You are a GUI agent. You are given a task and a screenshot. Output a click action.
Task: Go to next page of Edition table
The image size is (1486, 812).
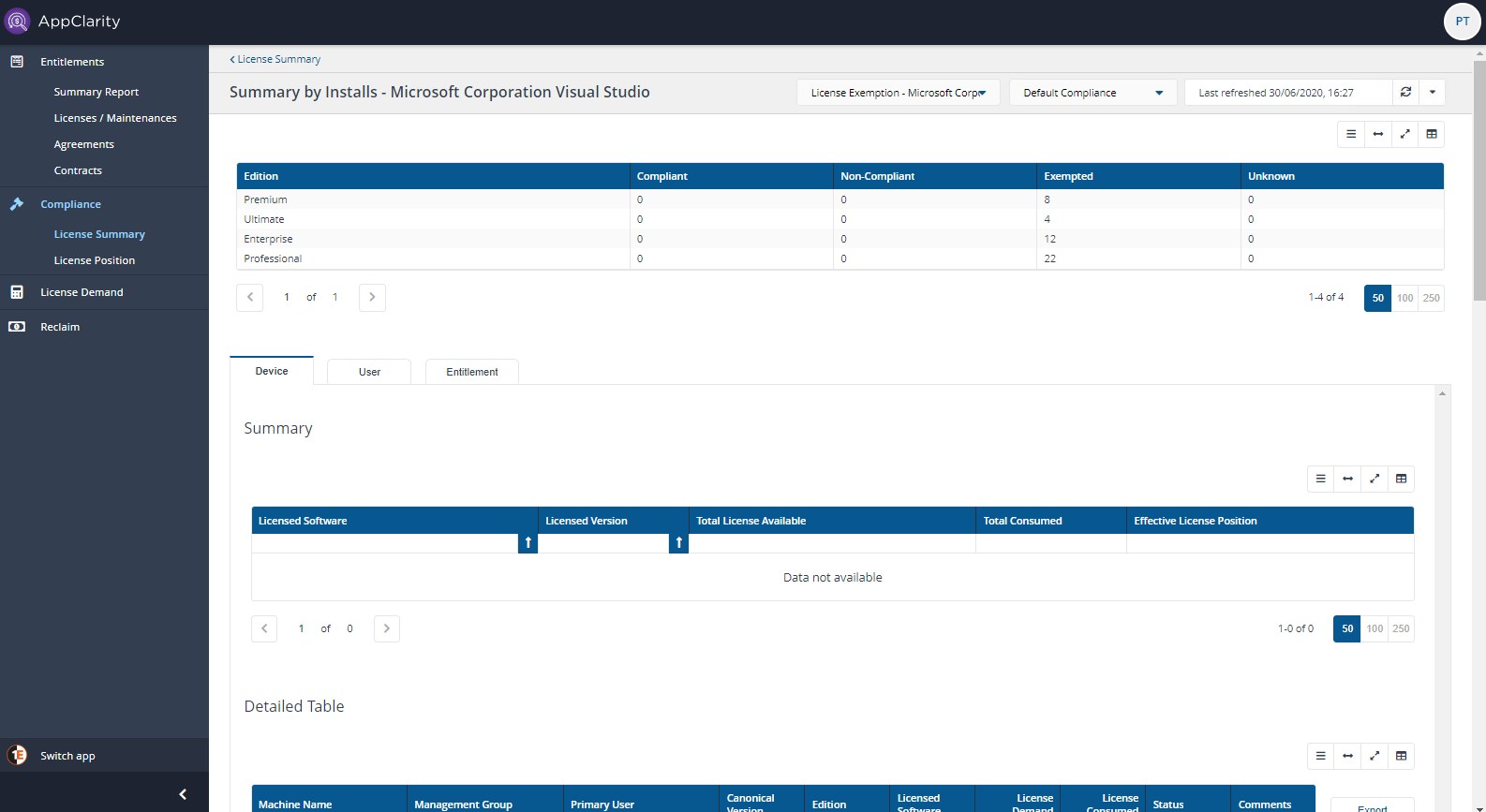[x=372, y=298]
